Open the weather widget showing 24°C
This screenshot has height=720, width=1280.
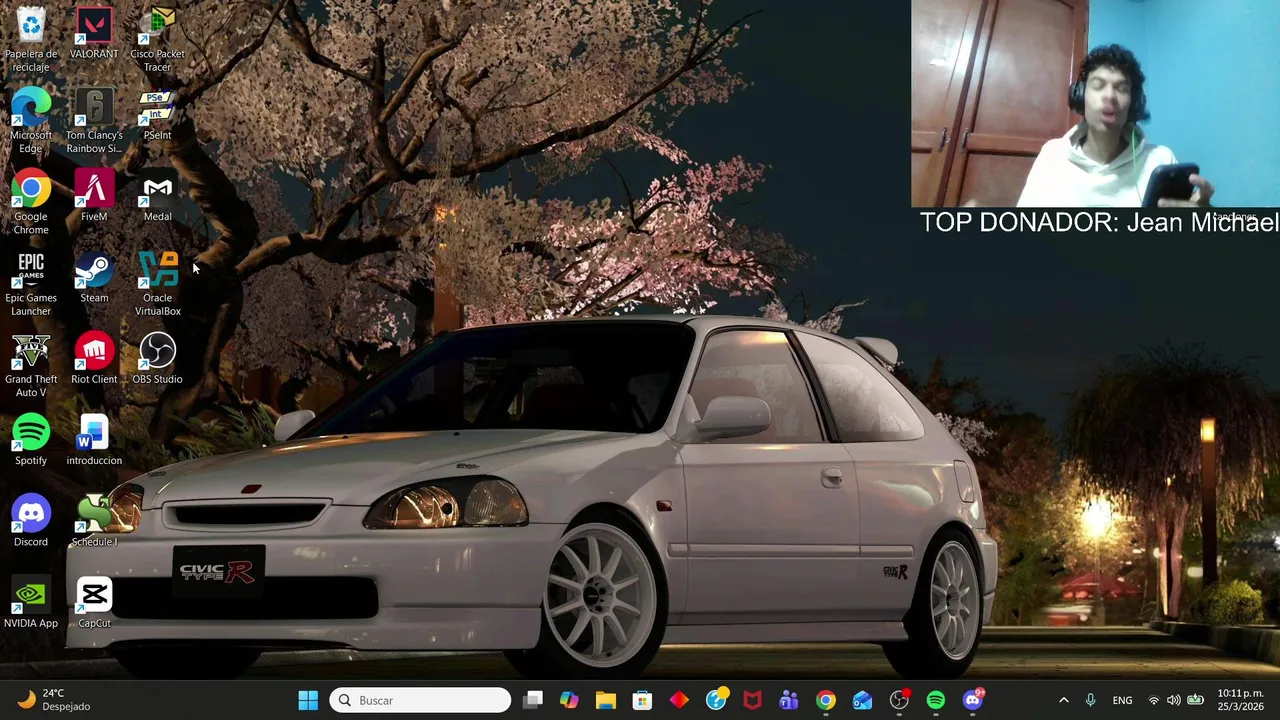pos(55,700)
